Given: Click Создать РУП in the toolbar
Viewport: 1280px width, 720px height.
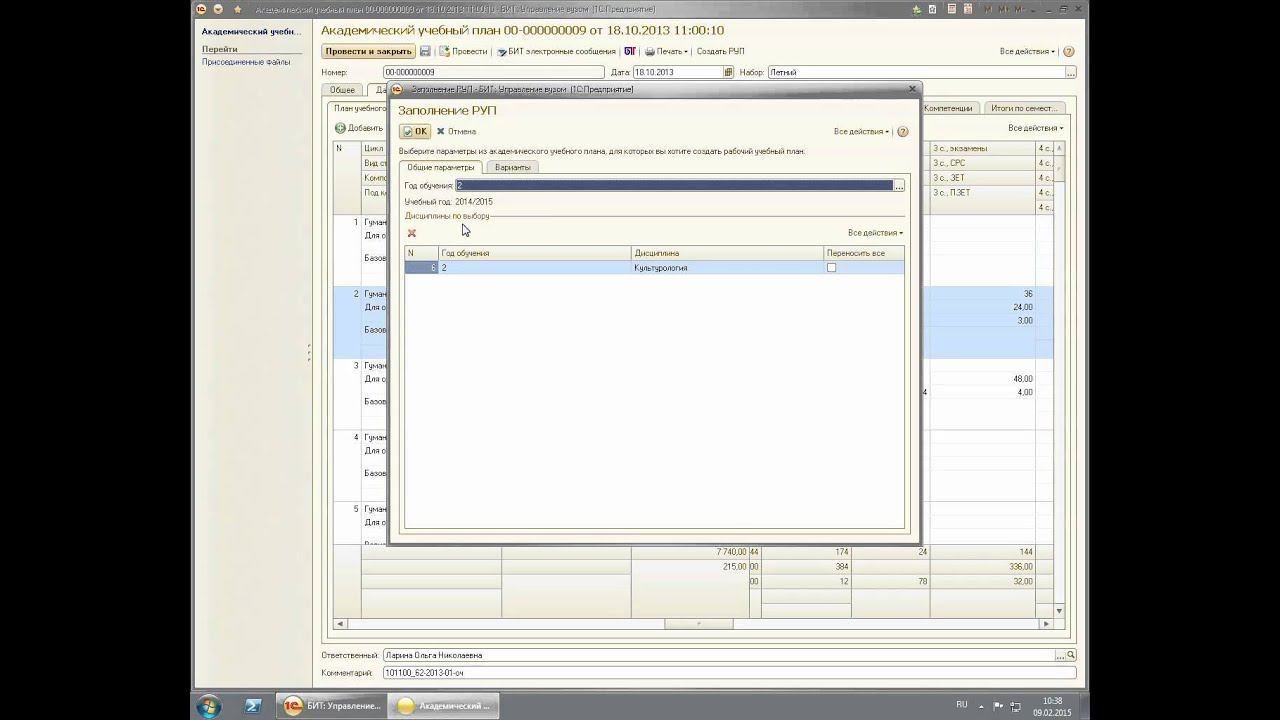Looking at the screenshot, I should coord(720,51).
